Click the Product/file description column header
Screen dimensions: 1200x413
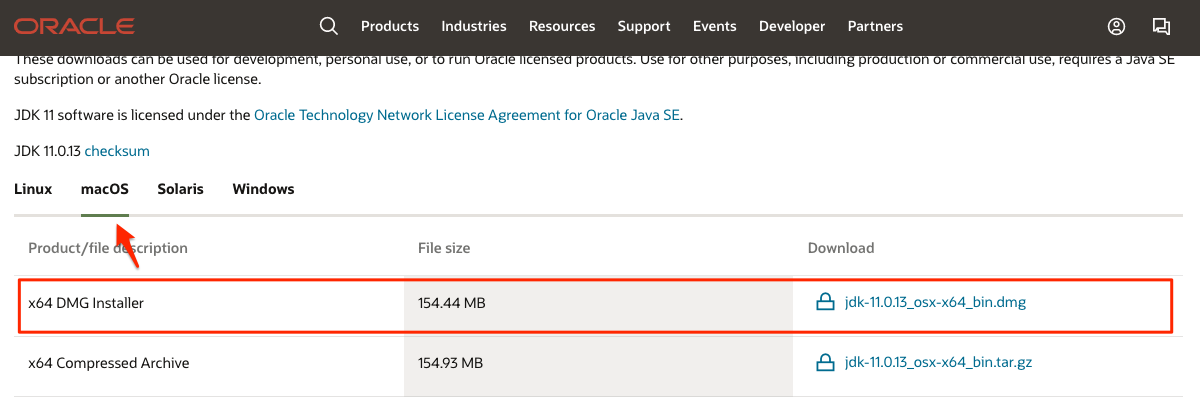pos(108,247)
